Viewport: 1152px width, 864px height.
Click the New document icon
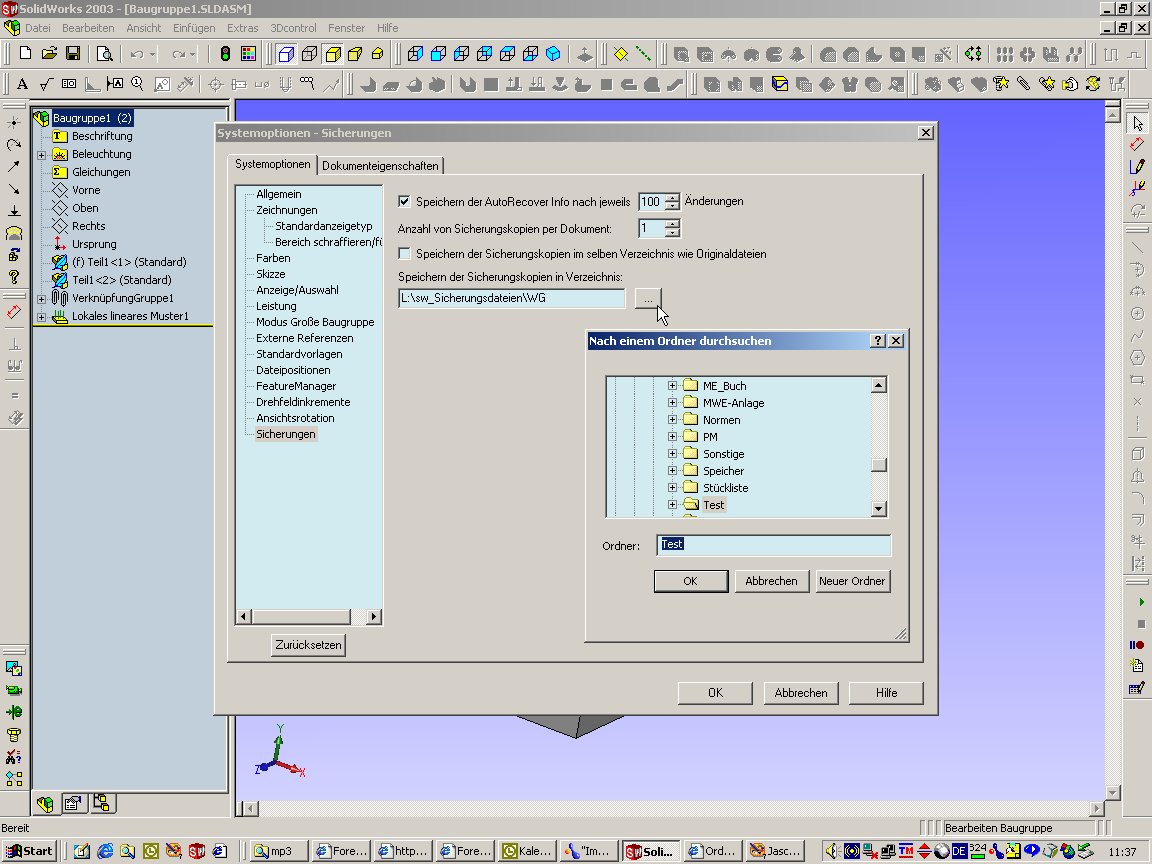27,53
